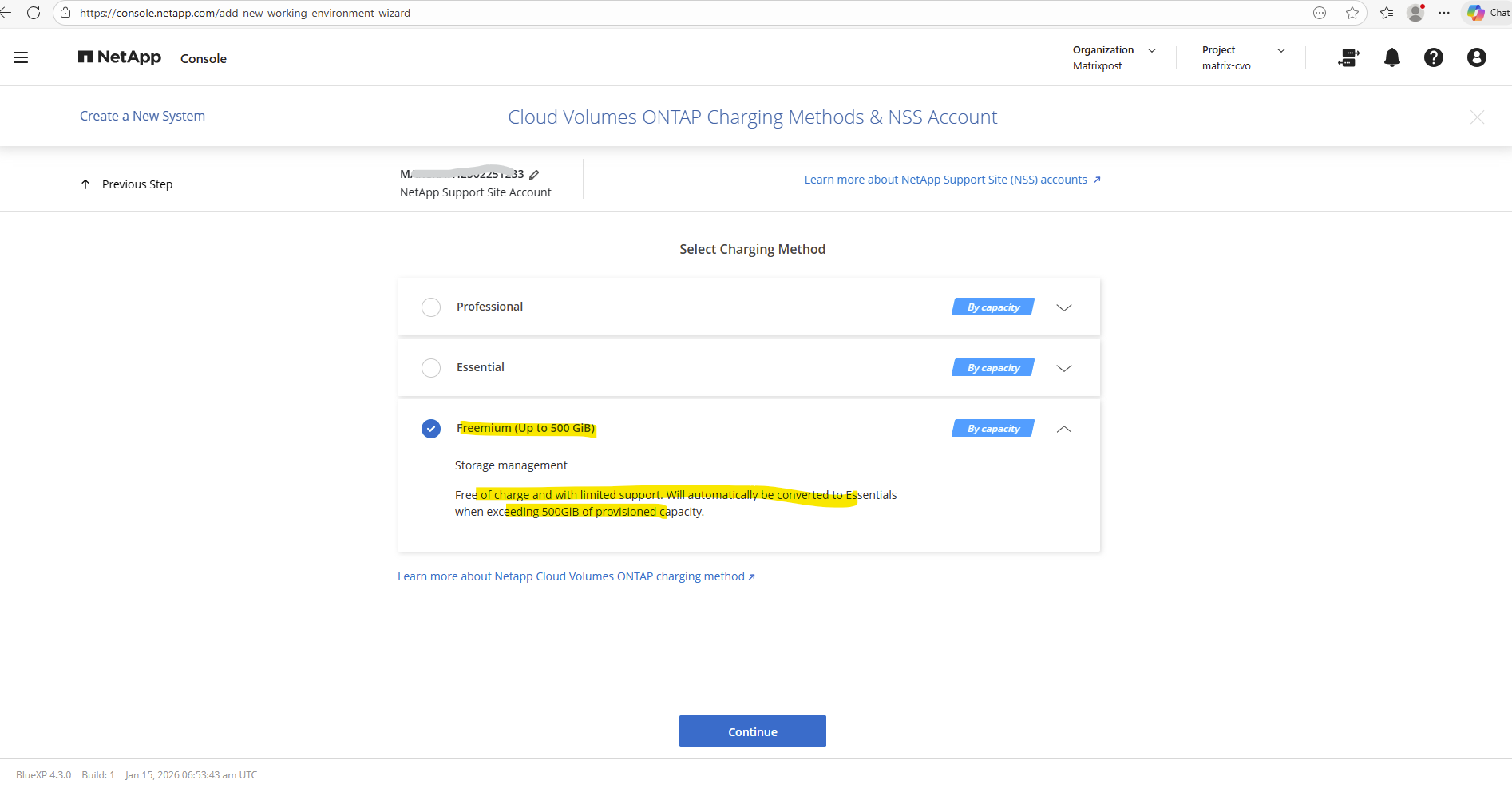
Task: Open the notifications bell
Action: click(x=1392, y=57)
